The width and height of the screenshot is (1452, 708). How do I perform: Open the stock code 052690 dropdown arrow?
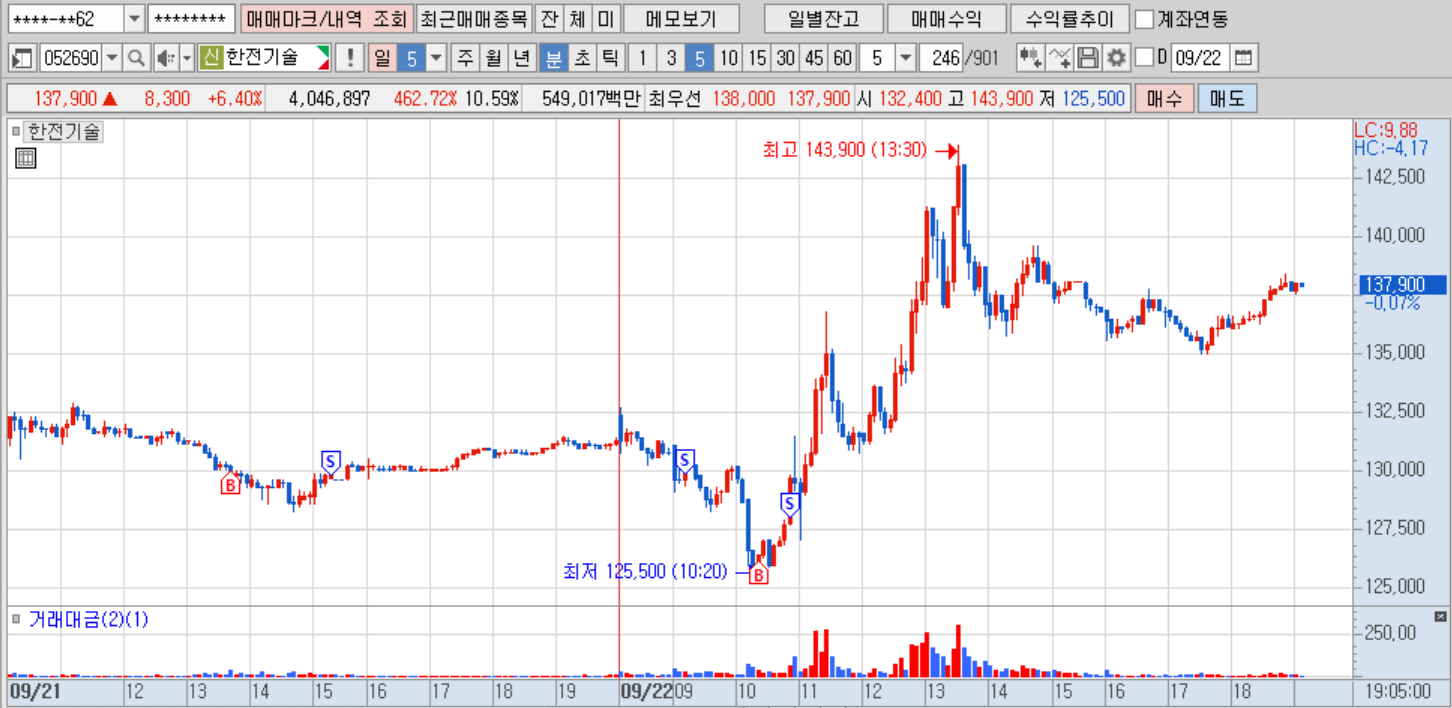(111, 58)
